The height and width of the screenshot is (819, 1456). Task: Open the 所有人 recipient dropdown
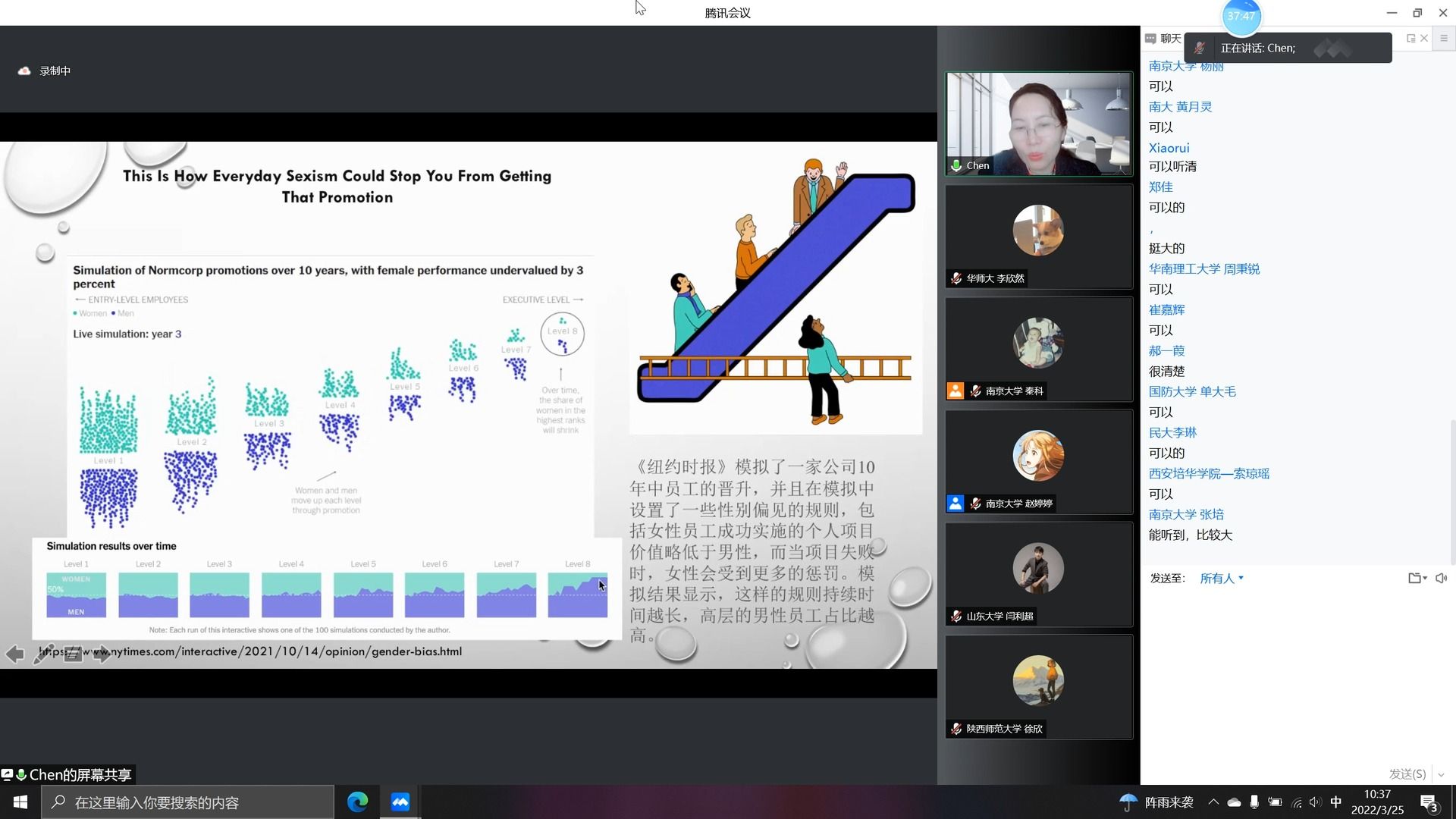tap(1222, 578)
